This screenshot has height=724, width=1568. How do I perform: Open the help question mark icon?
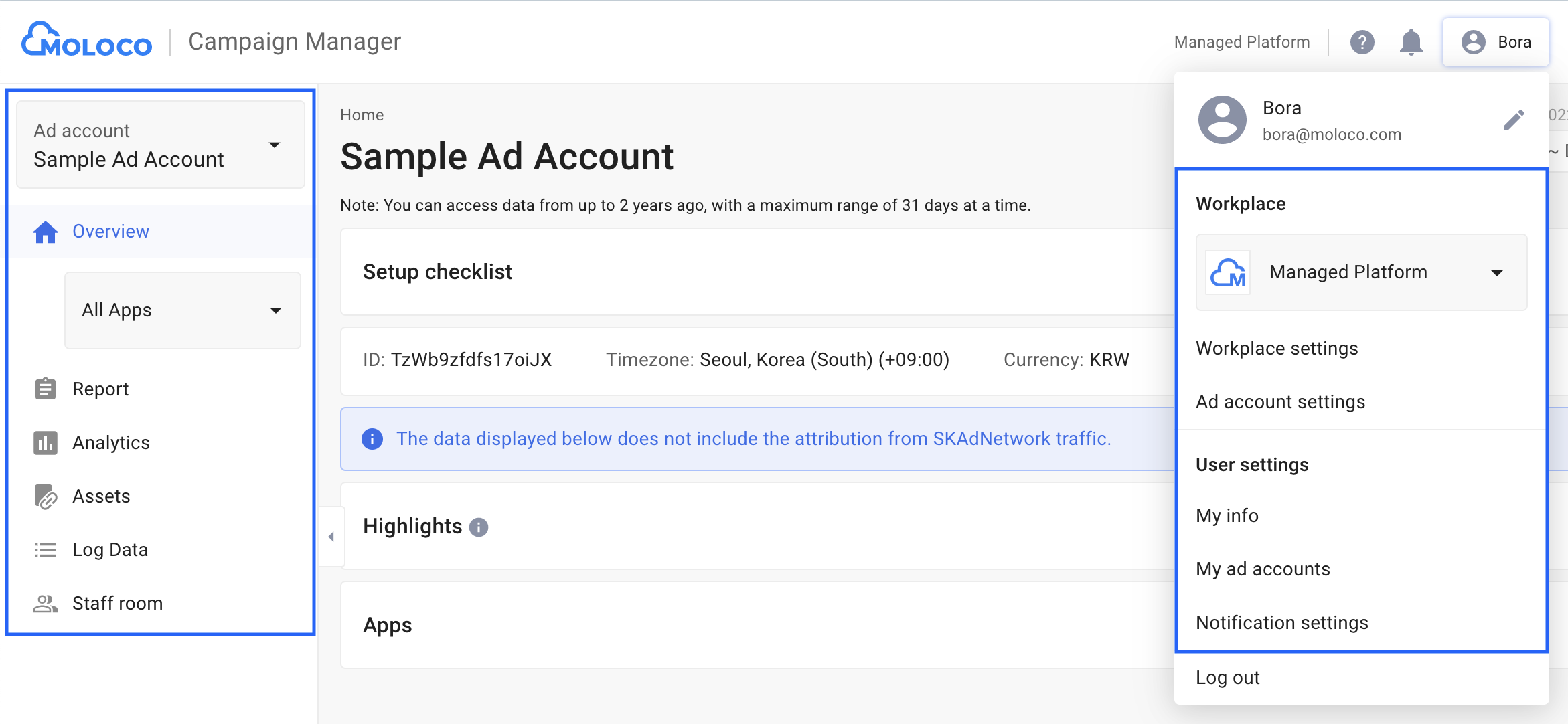[x=1362, y=42]
